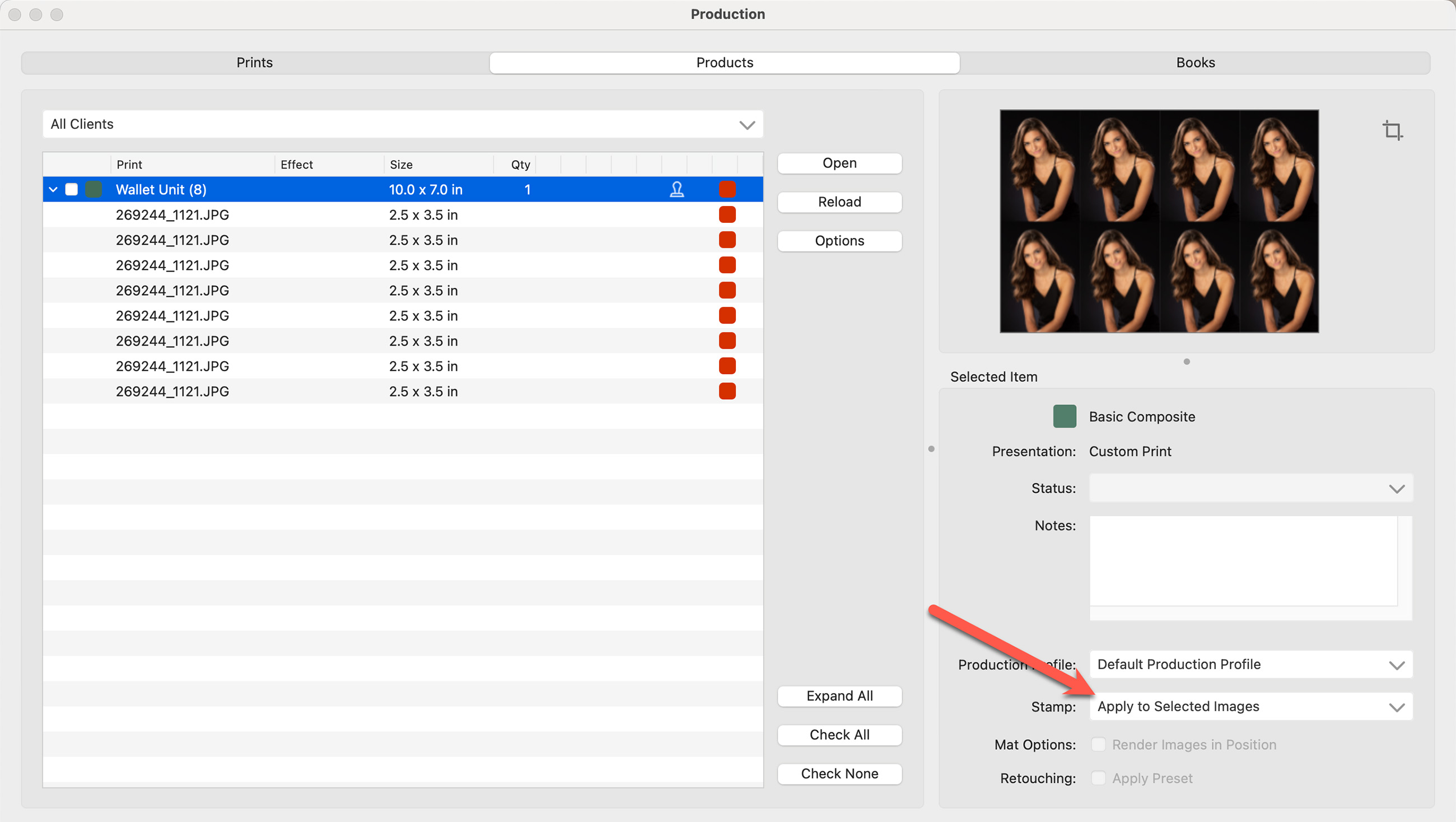Click red status marker of first 269244_1121.JPG row
The width and height of the screenshot is (1456, 822).
pos(727,215)
